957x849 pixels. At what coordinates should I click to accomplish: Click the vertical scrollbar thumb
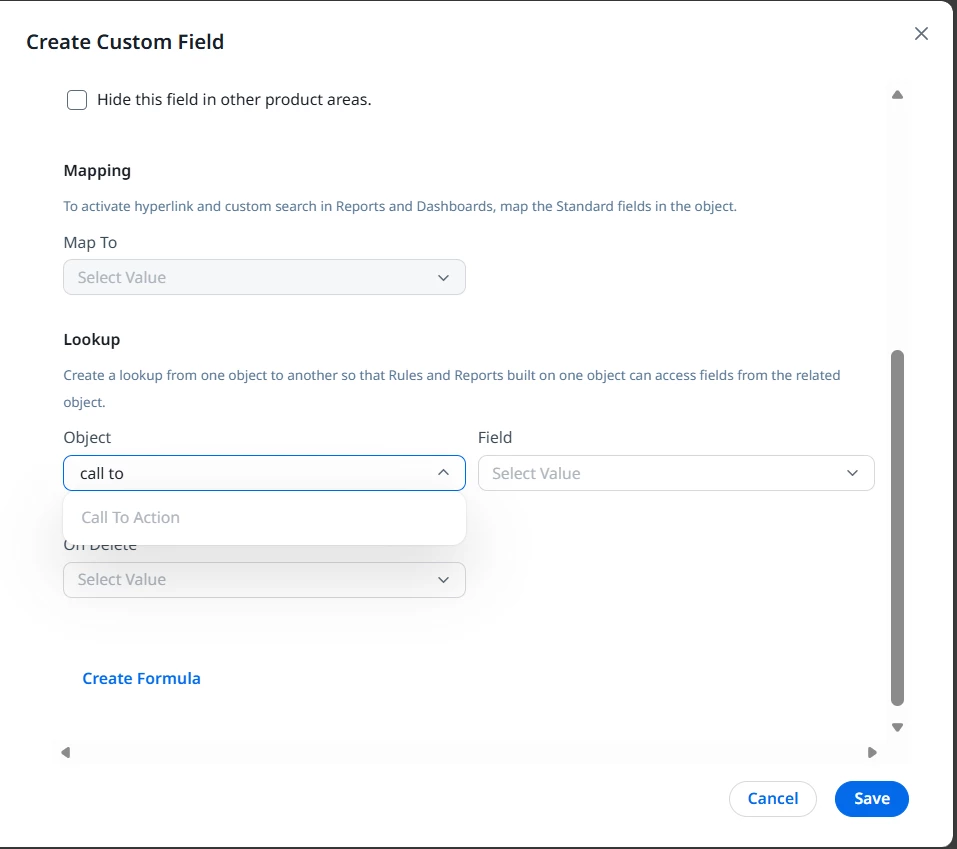tap(897, 528)
